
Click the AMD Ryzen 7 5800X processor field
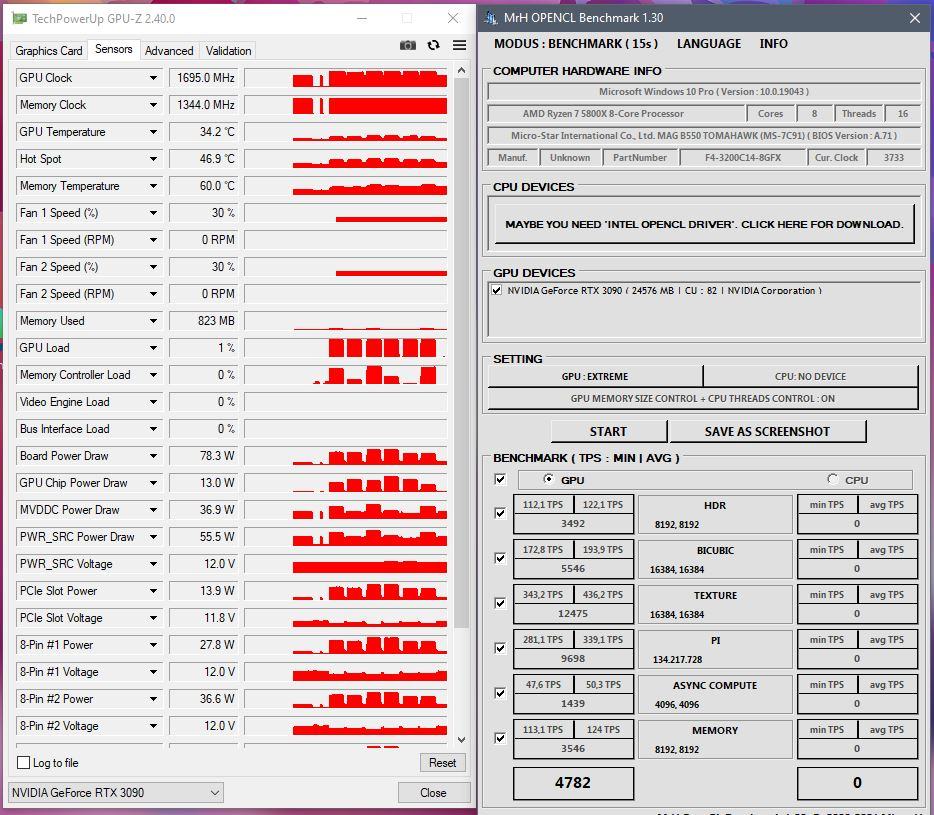click(617, 113)
